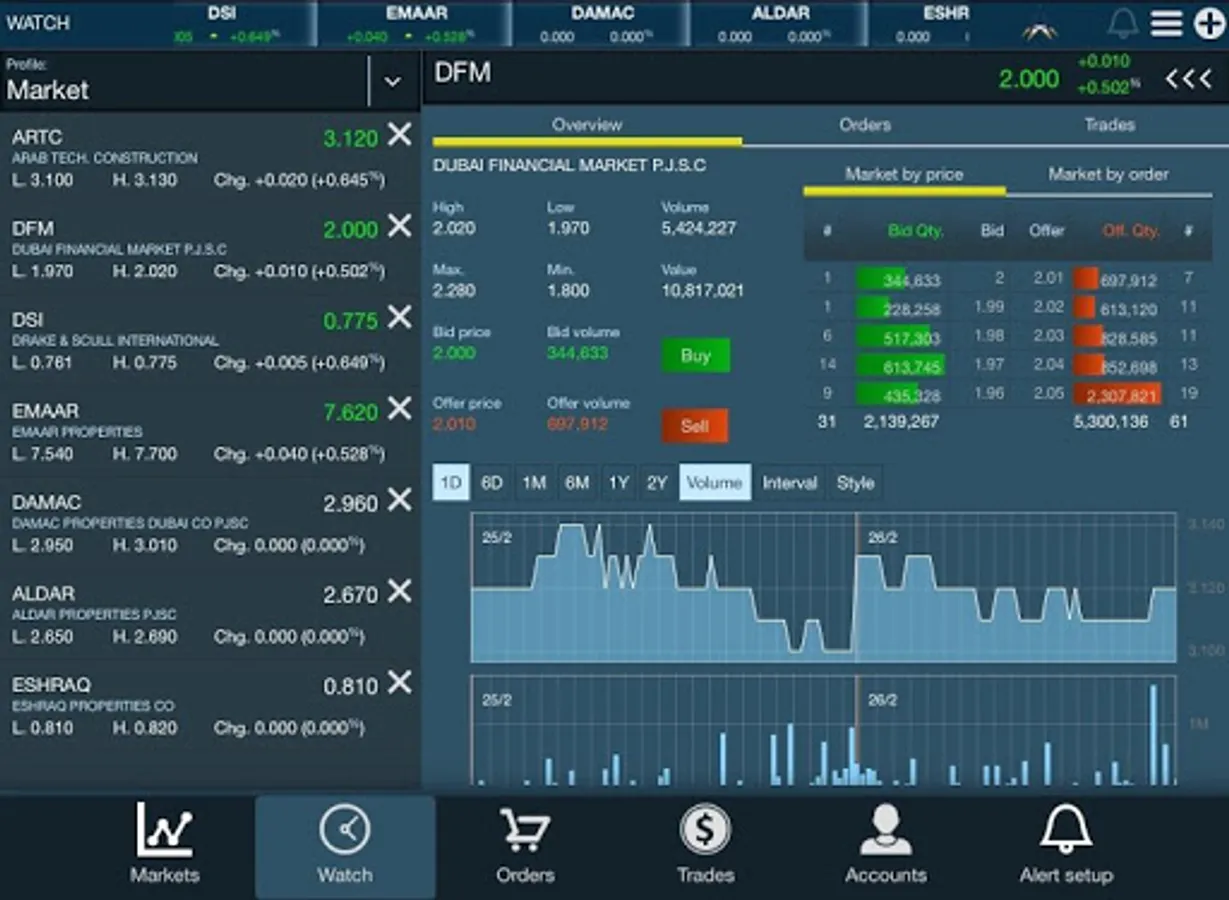Remove DSI from the watch list
The image size is (1229, 900).
tap(399, 317)
